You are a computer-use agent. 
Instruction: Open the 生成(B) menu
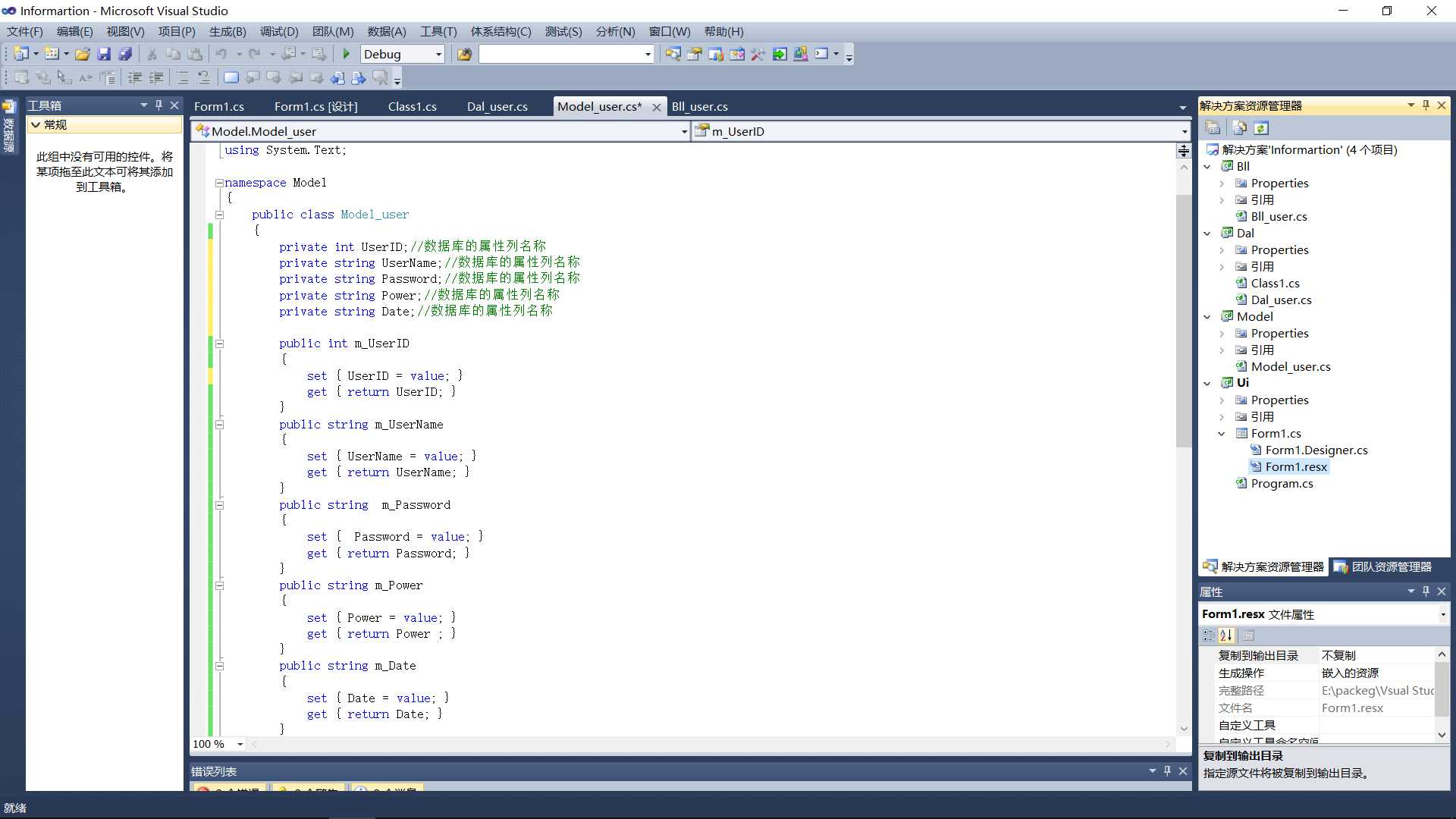(227, 31)
